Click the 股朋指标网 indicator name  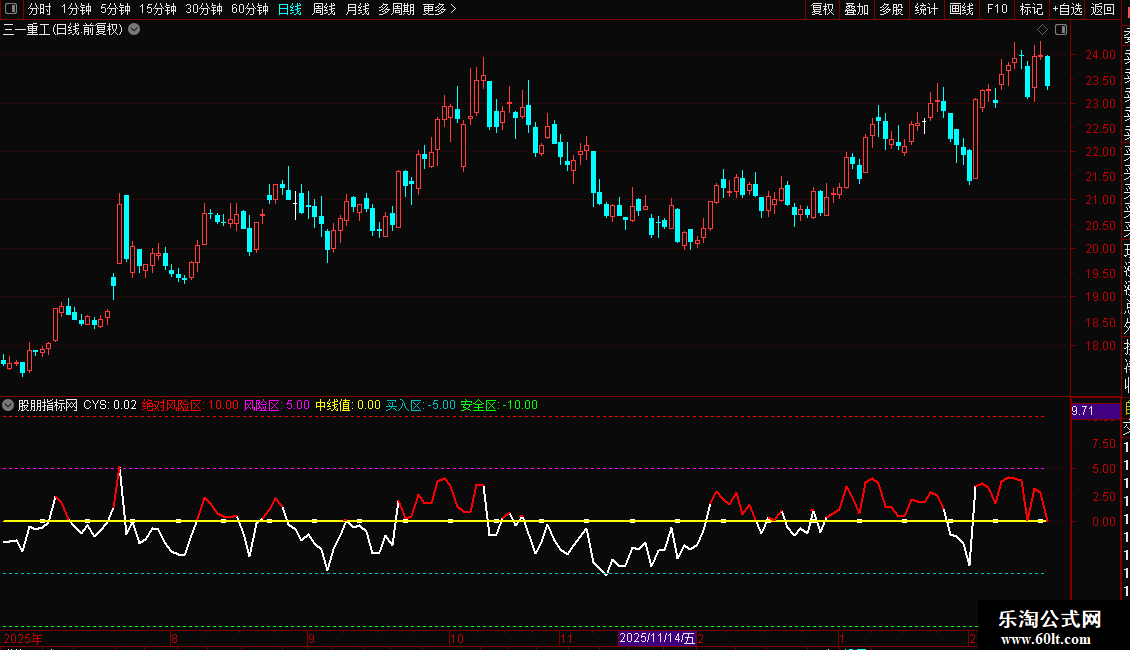(x=48, y=405)
